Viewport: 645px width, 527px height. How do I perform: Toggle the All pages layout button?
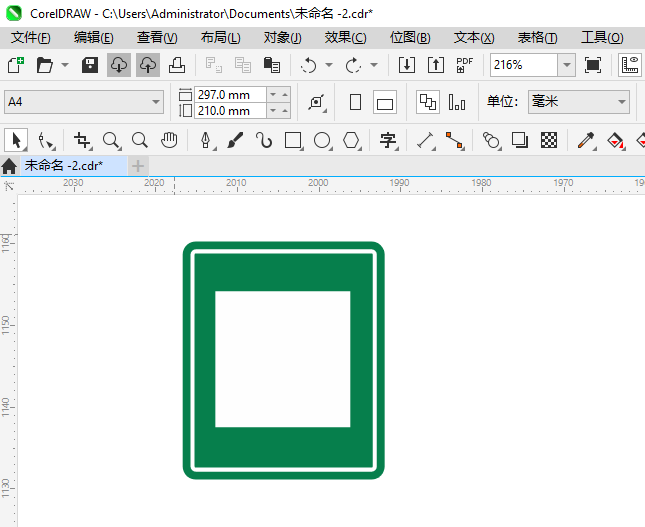428,102
